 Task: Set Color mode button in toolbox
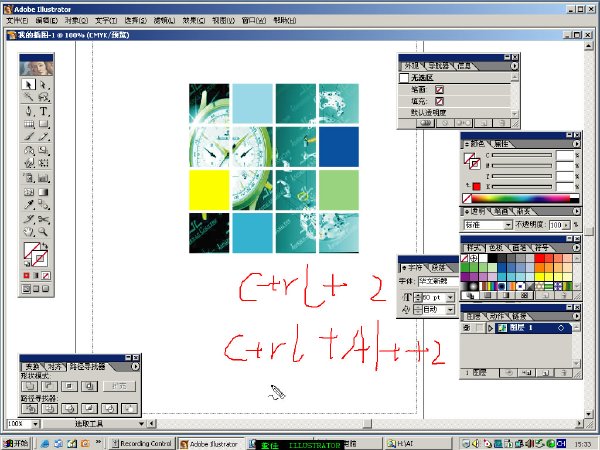click(x=26, y=276)
